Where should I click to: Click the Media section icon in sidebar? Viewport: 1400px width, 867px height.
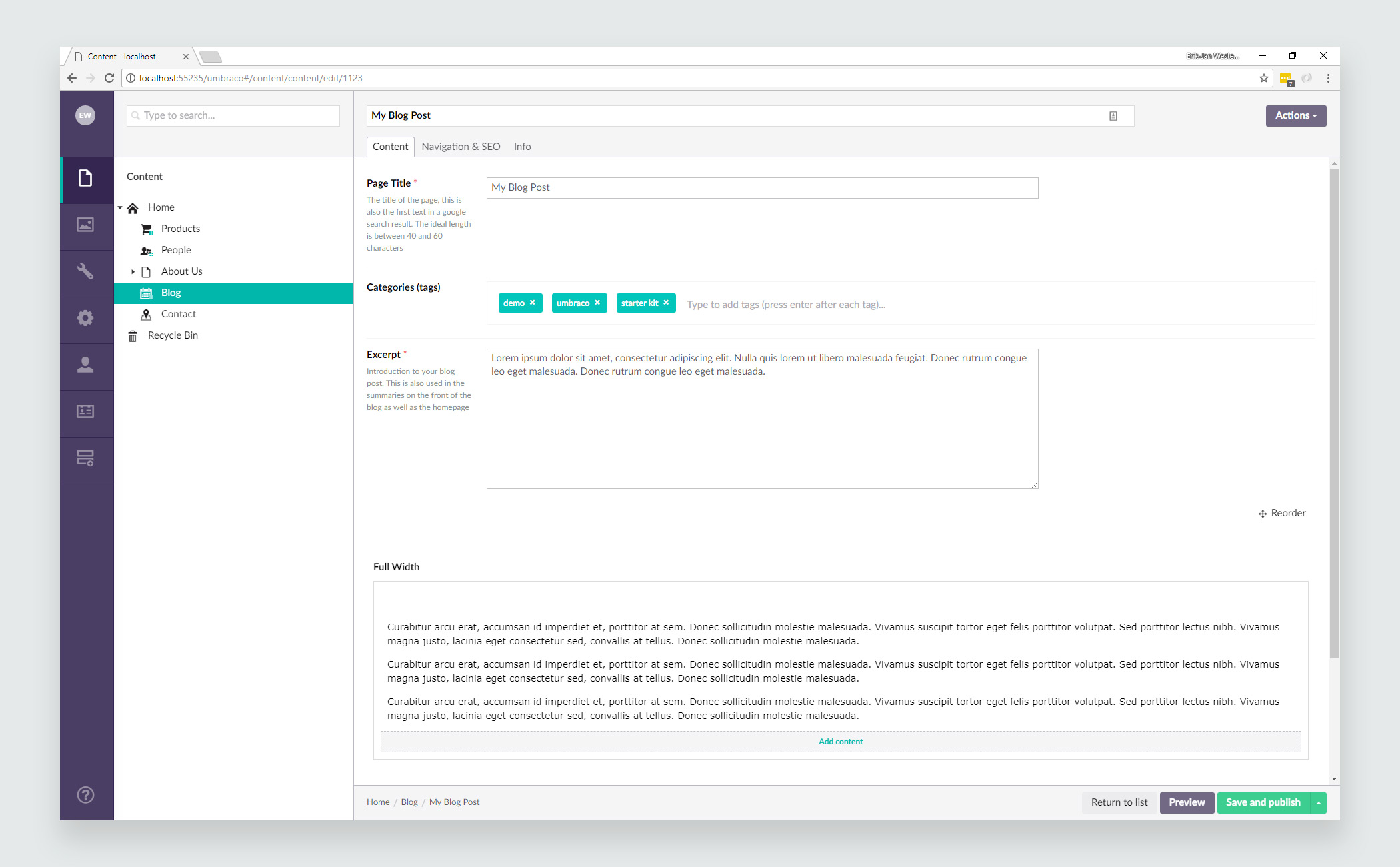coord(85,225)
